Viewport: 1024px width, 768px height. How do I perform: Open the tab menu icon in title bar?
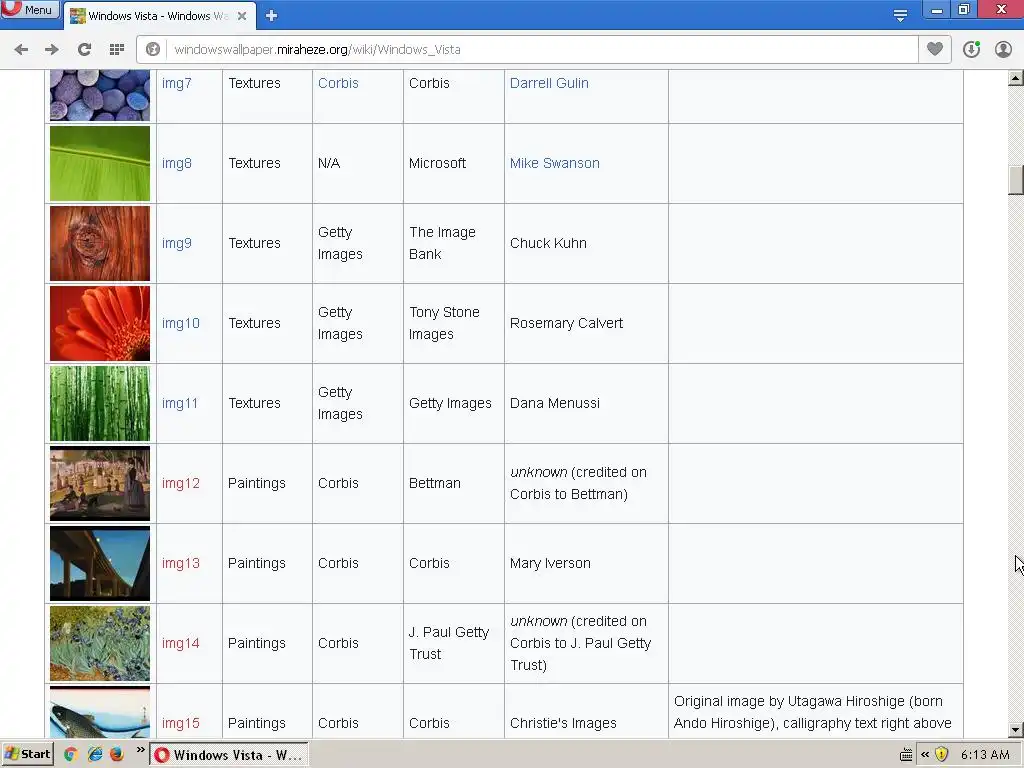point(900,15)
